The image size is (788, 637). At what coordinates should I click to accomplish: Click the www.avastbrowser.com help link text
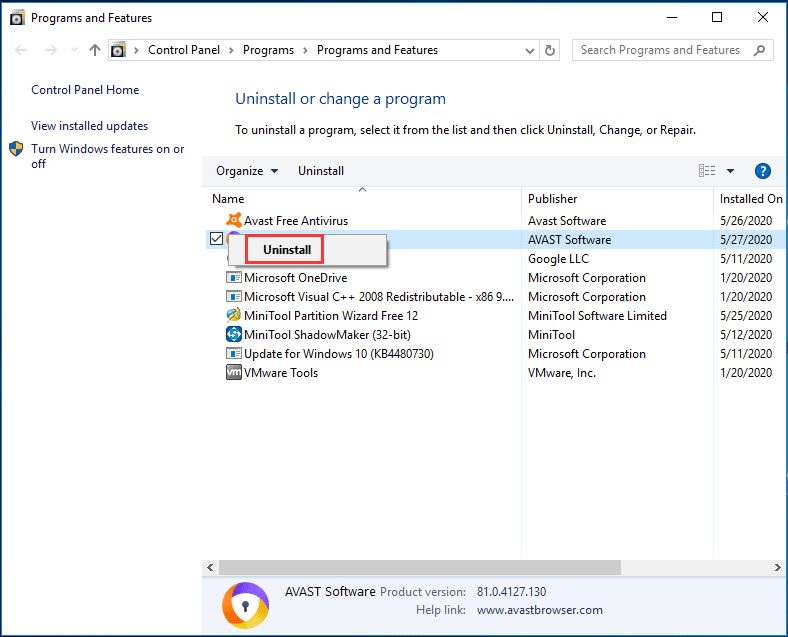540,610
